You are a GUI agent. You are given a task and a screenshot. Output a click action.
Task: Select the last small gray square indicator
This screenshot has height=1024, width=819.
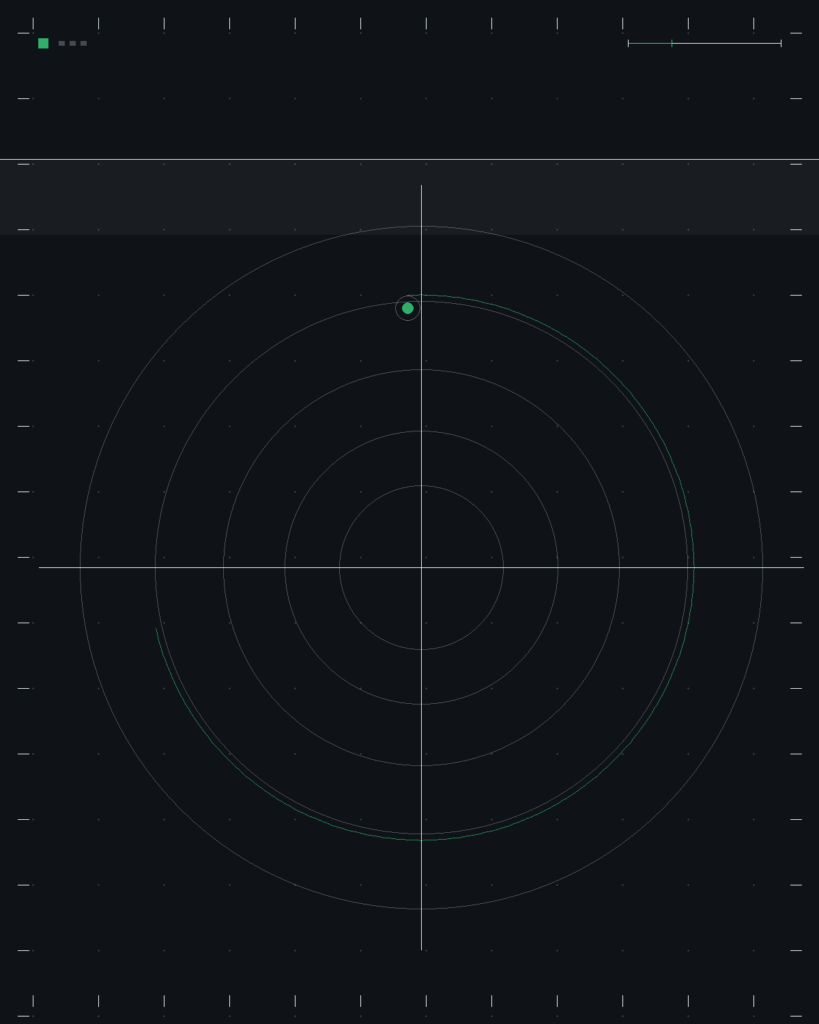click(x=84, y=43)
